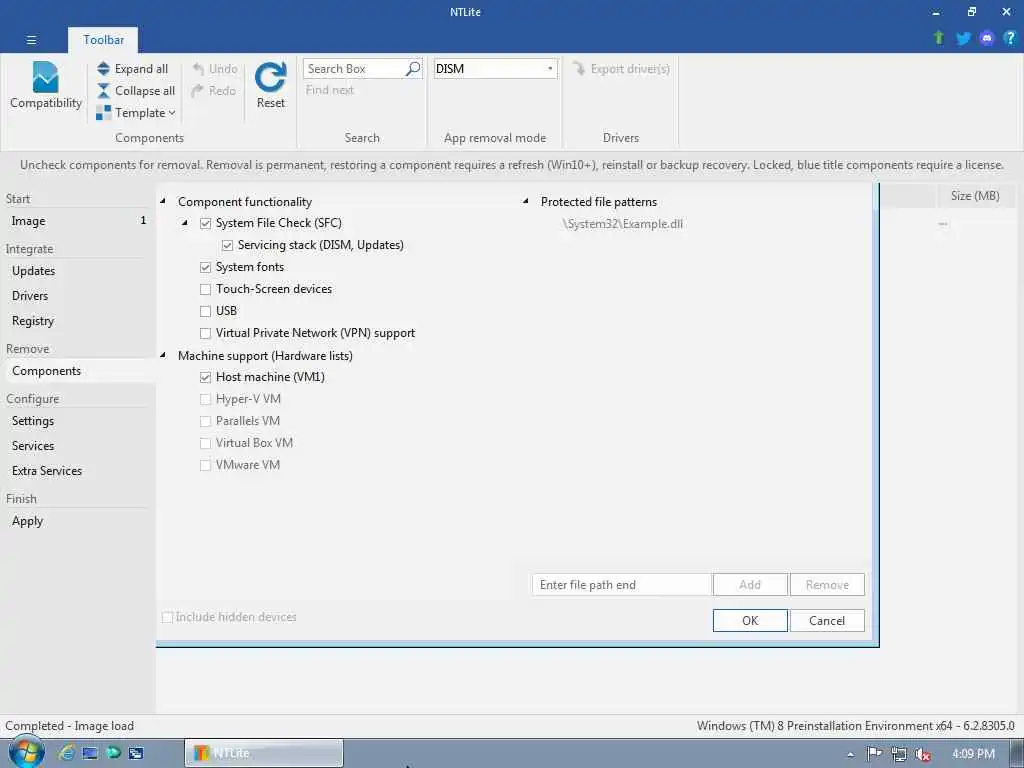Click the green update arrow icon
The image size is (1024, 768).
[939, 38]
